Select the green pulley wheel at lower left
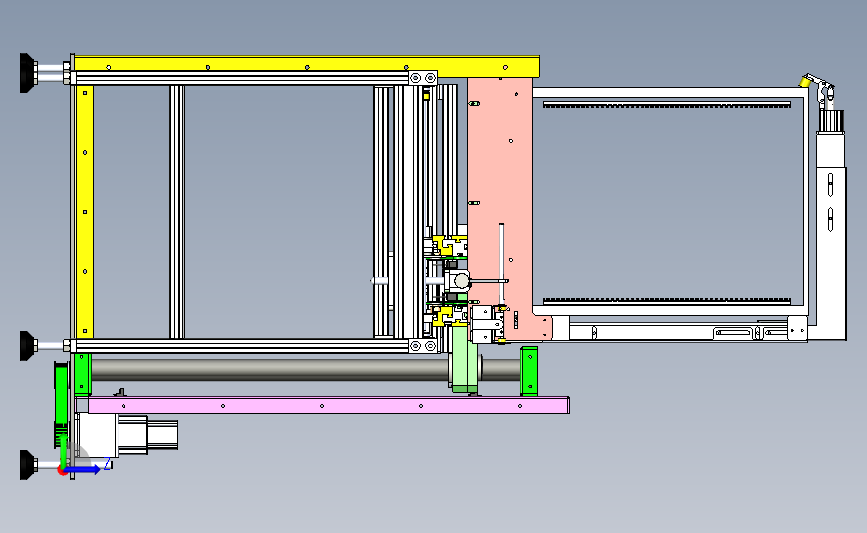The height and width of the screenshot is (533, 867). 60,404
